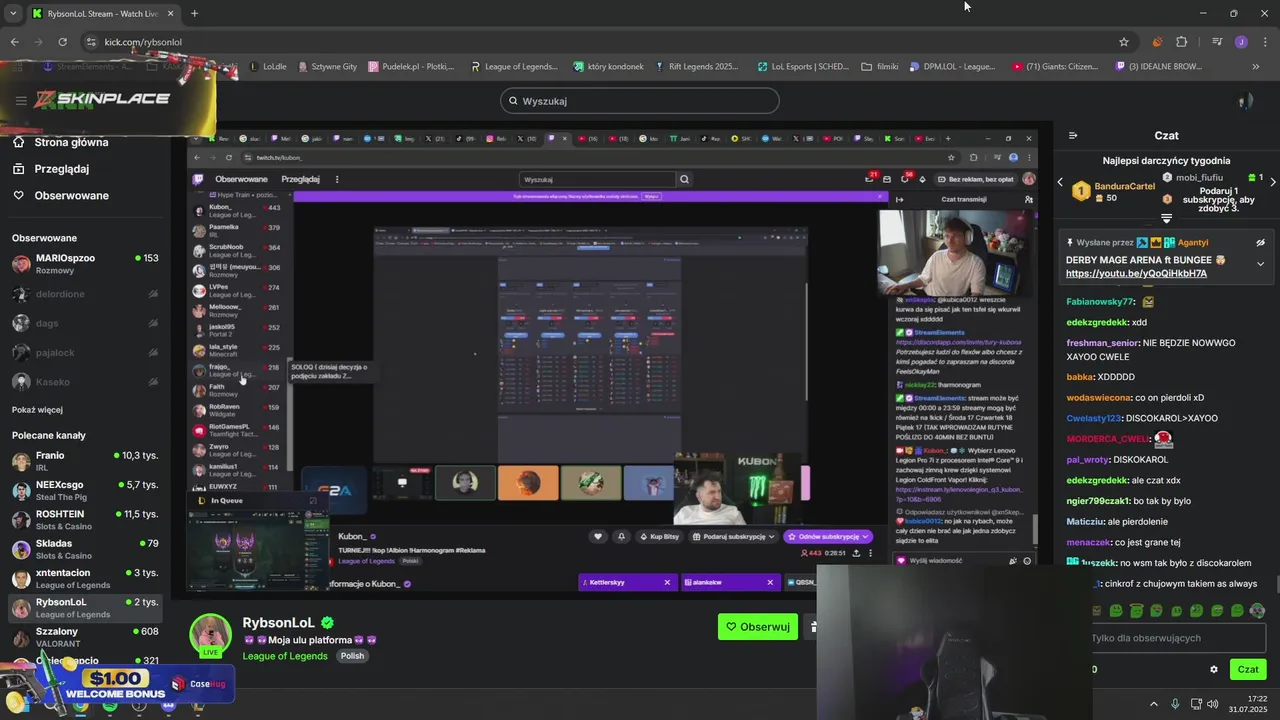1280x720 pixels.
Task: Open the offline delordione channel
Action: click(85, 294)
